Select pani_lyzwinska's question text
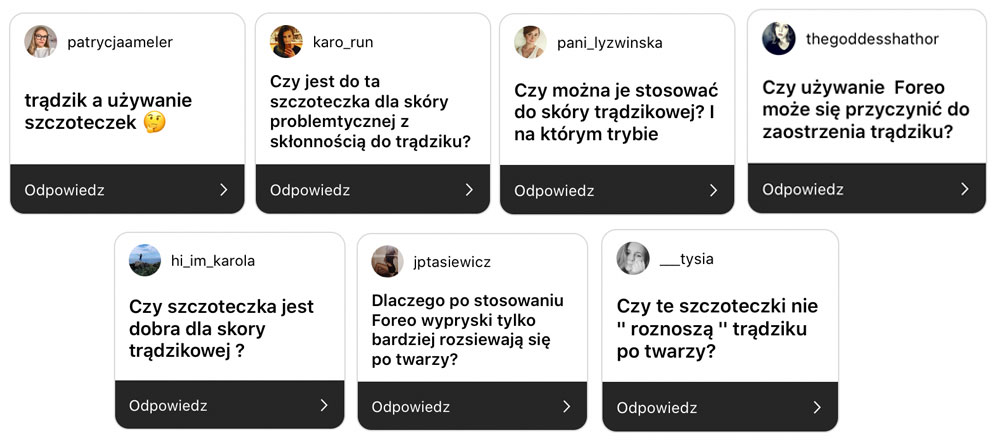The height and width of the screenshot is (444, 1000). (616, 112)
